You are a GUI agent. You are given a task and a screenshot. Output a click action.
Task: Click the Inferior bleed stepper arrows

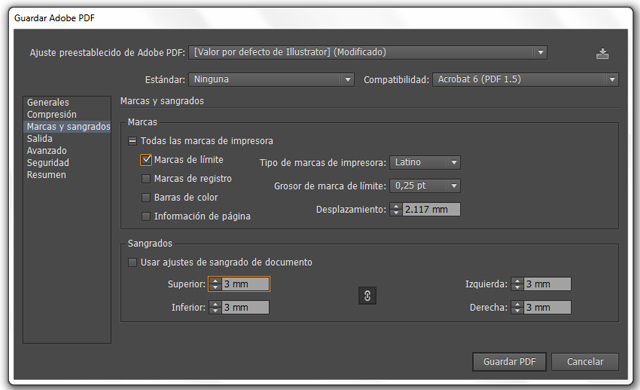point(215,308)
